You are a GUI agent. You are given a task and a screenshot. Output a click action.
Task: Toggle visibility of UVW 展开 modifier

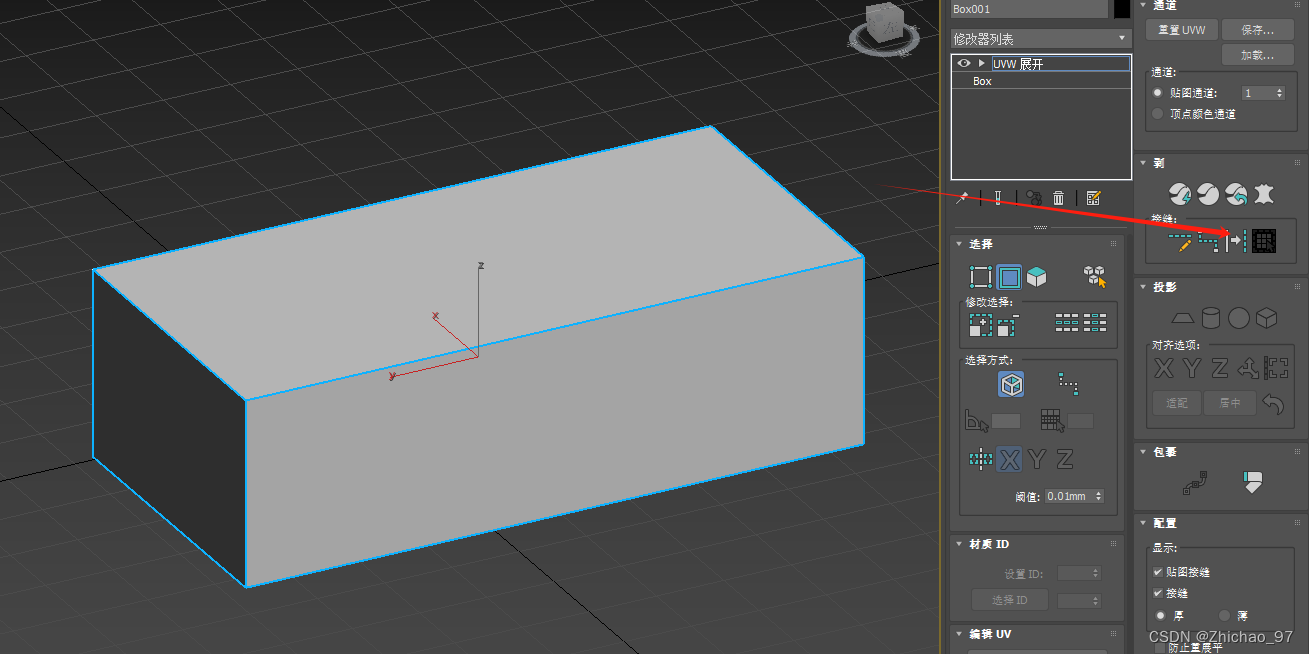coord(964,63)
